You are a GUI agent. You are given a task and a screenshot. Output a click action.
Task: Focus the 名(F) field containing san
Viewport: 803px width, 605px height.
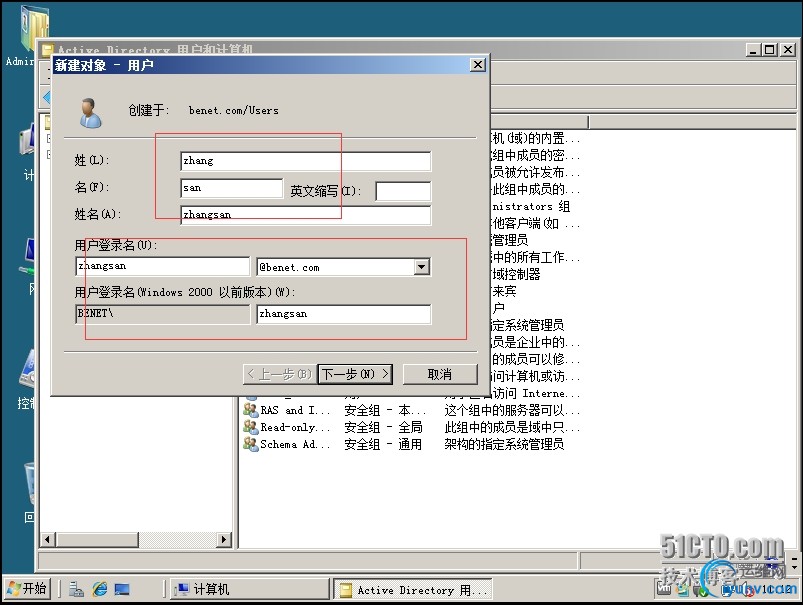tap(231, 188)
